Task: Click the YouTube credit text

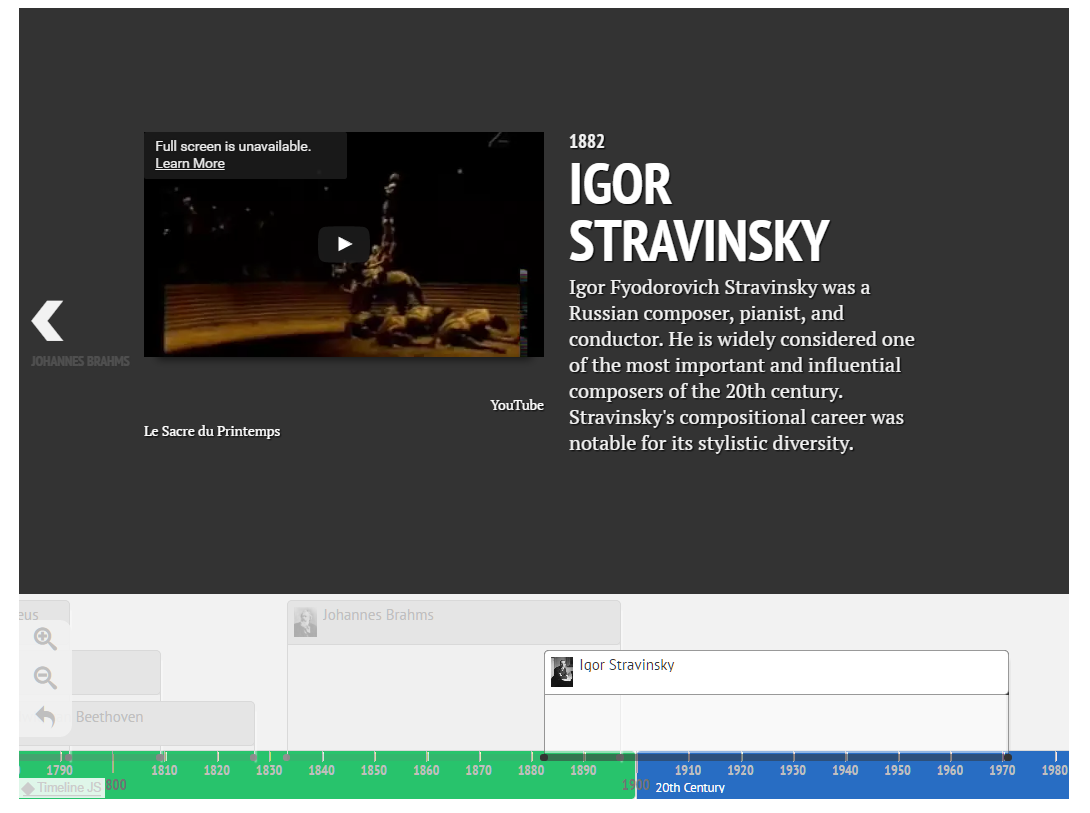Action: click(517, 405)
